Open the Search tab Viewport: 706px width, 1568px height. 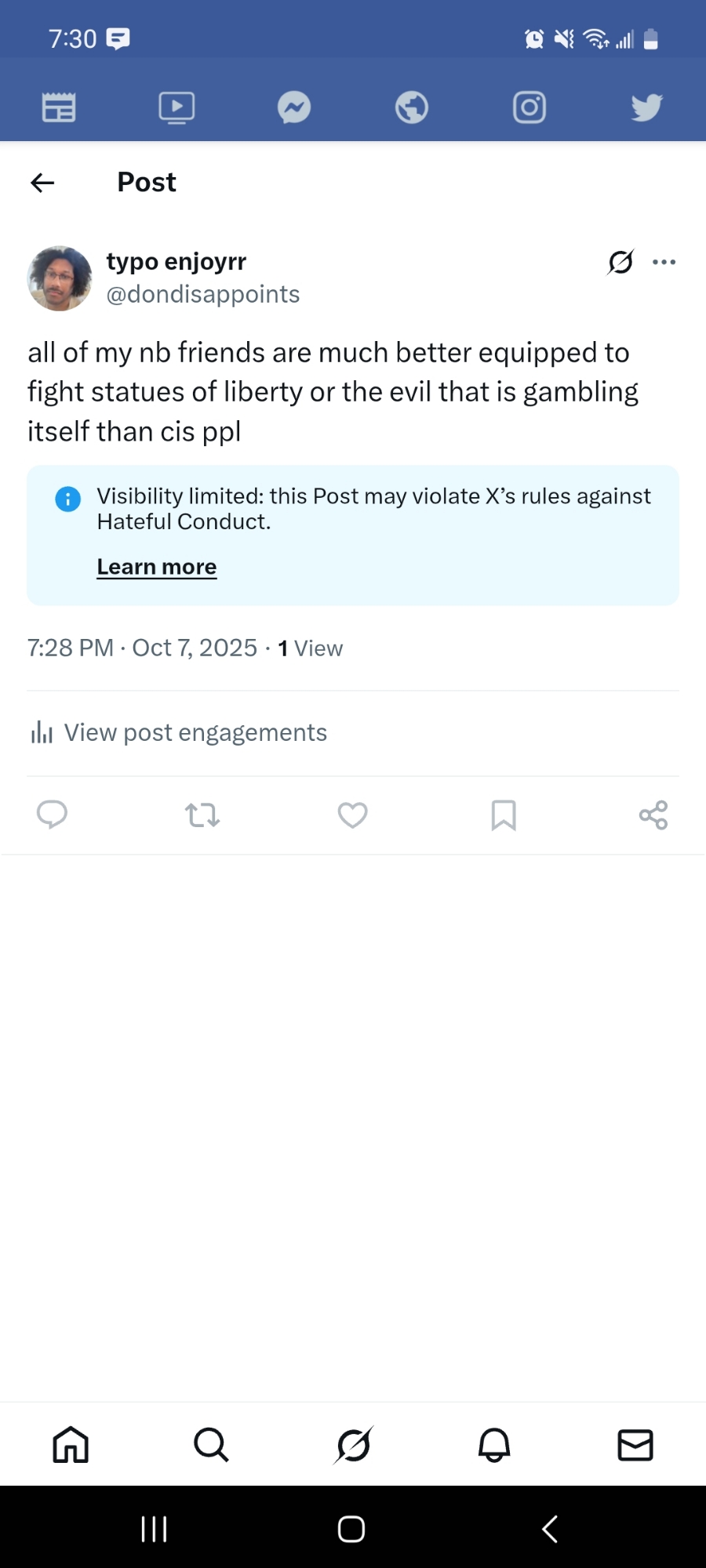pos(211,1444)
